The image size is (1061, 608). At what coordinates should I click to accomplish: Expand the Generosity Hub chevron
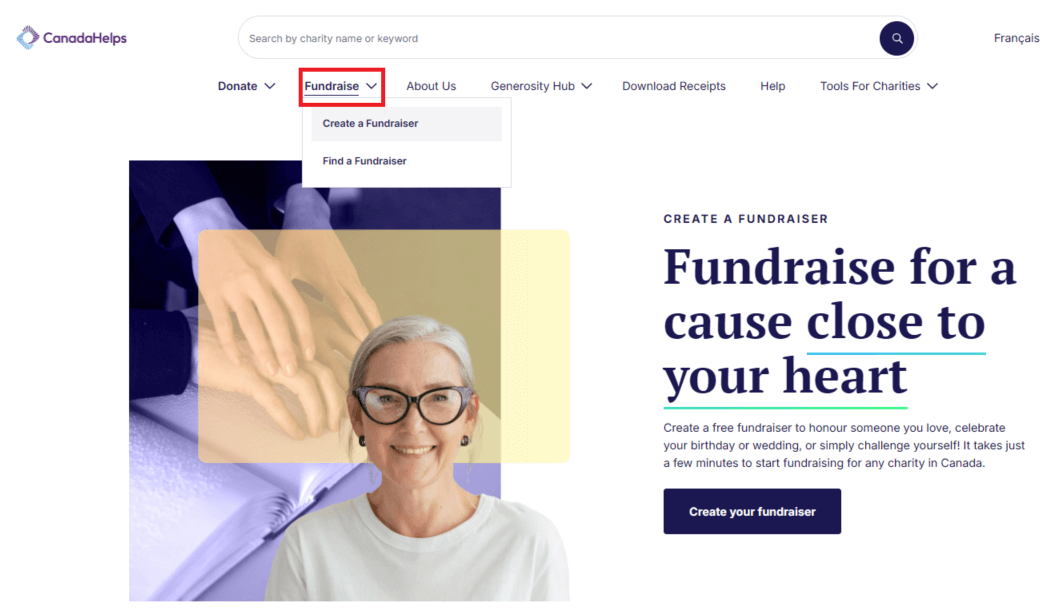(x=587, y=86)
